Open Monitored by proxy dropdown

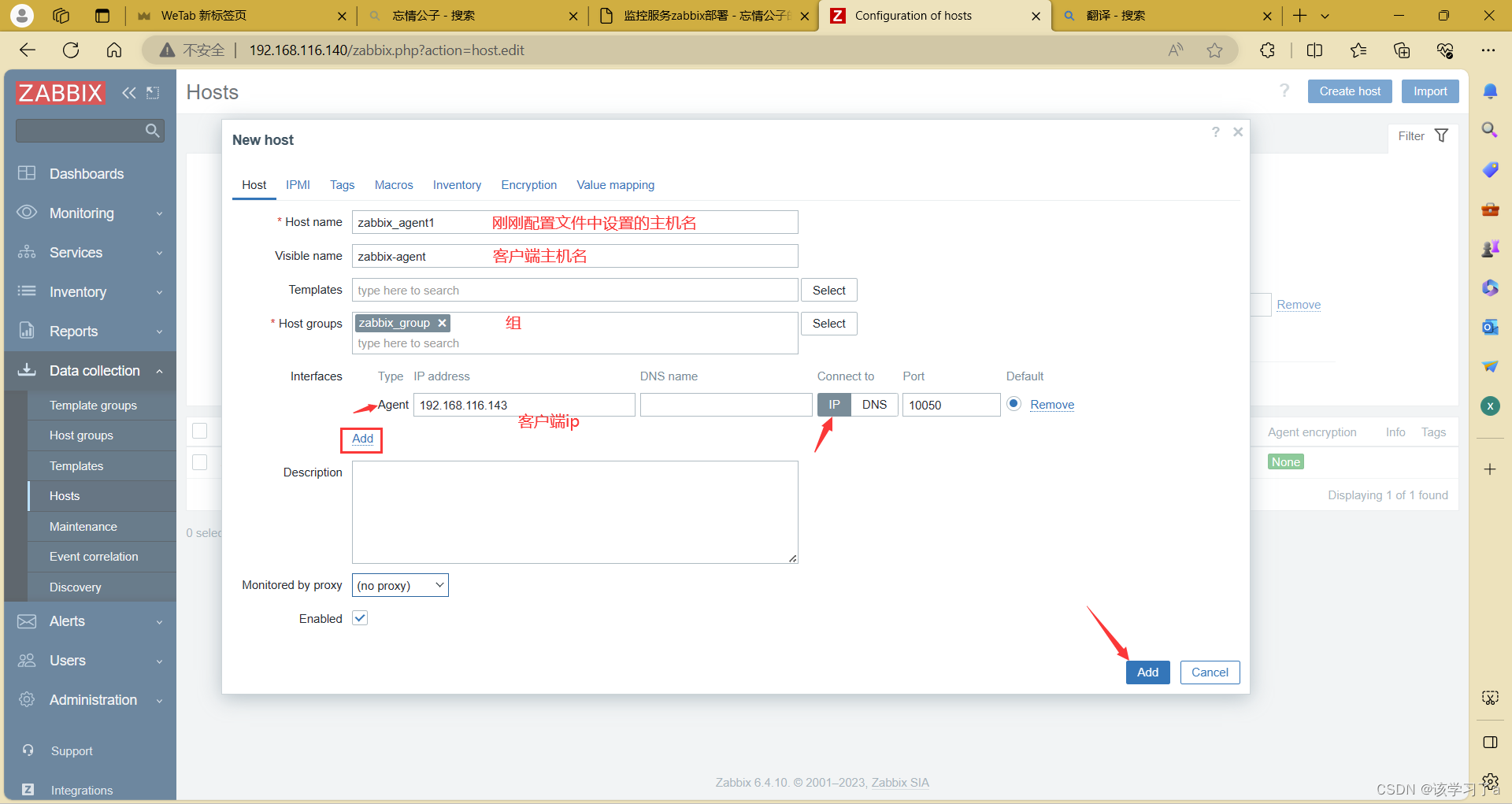point(400,585)
